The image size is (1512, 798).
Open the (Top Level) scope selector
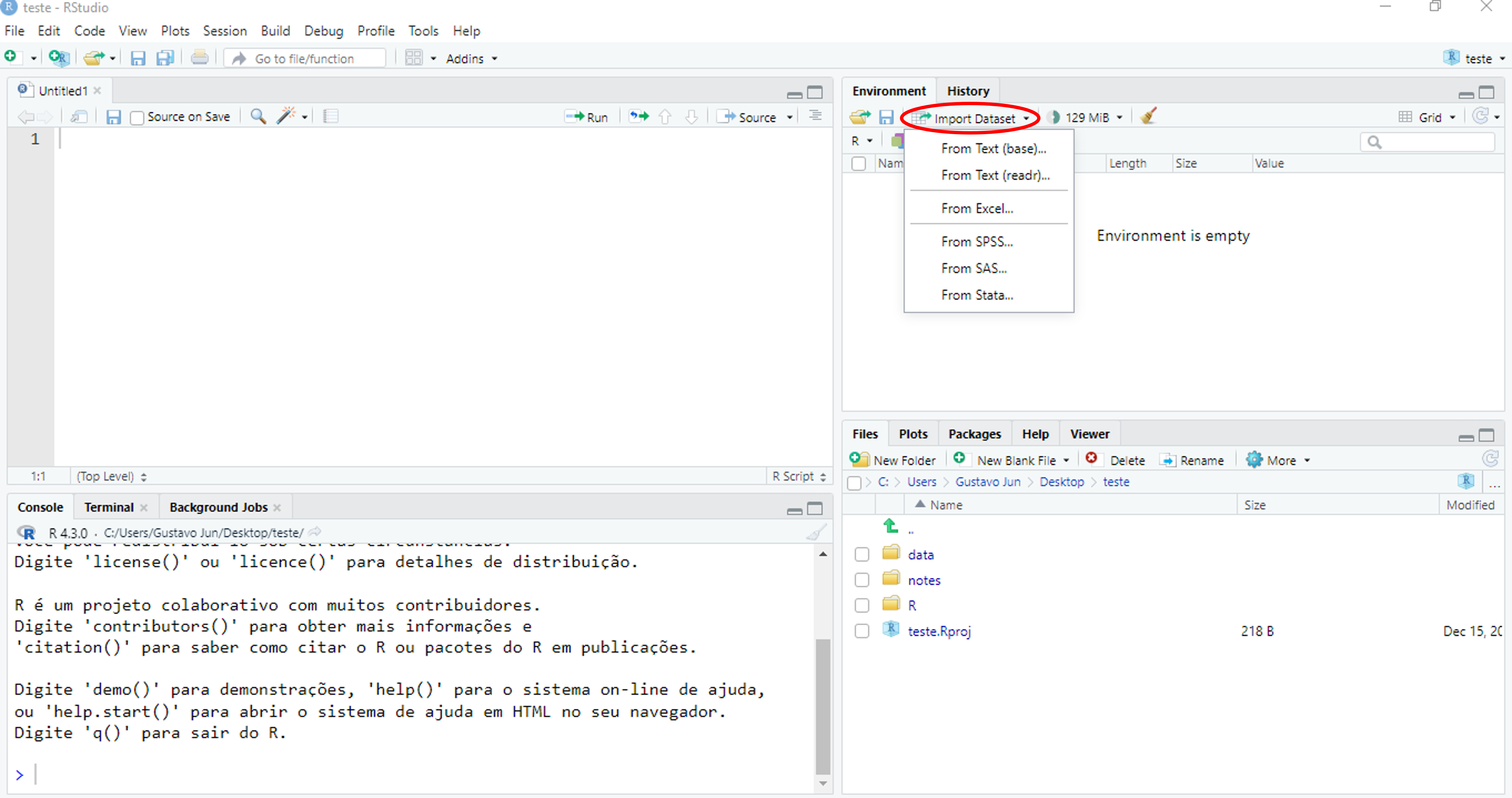112,477
